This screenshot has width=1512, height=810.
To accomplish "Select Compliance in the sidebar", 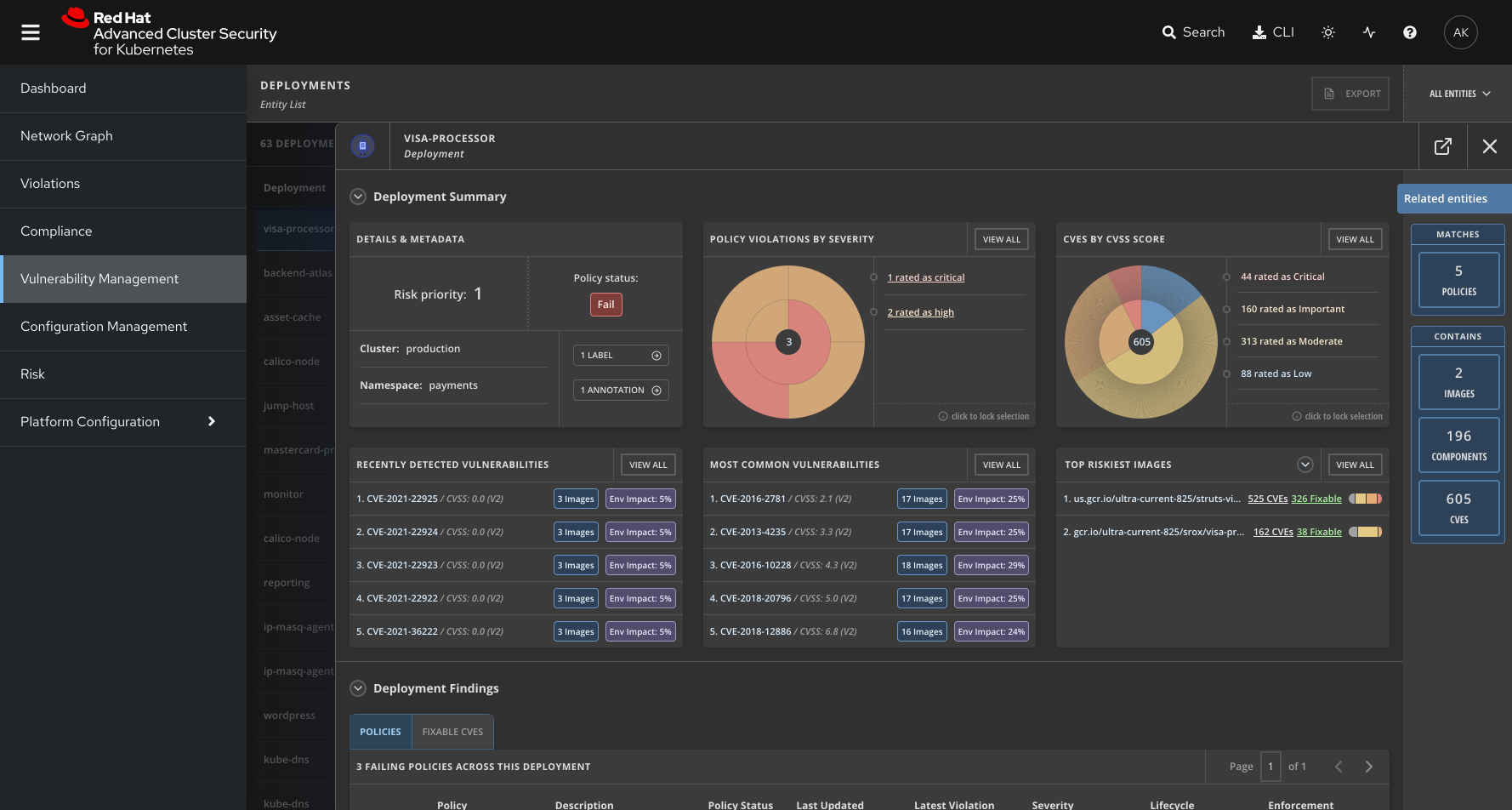I will tap(56, 231).
